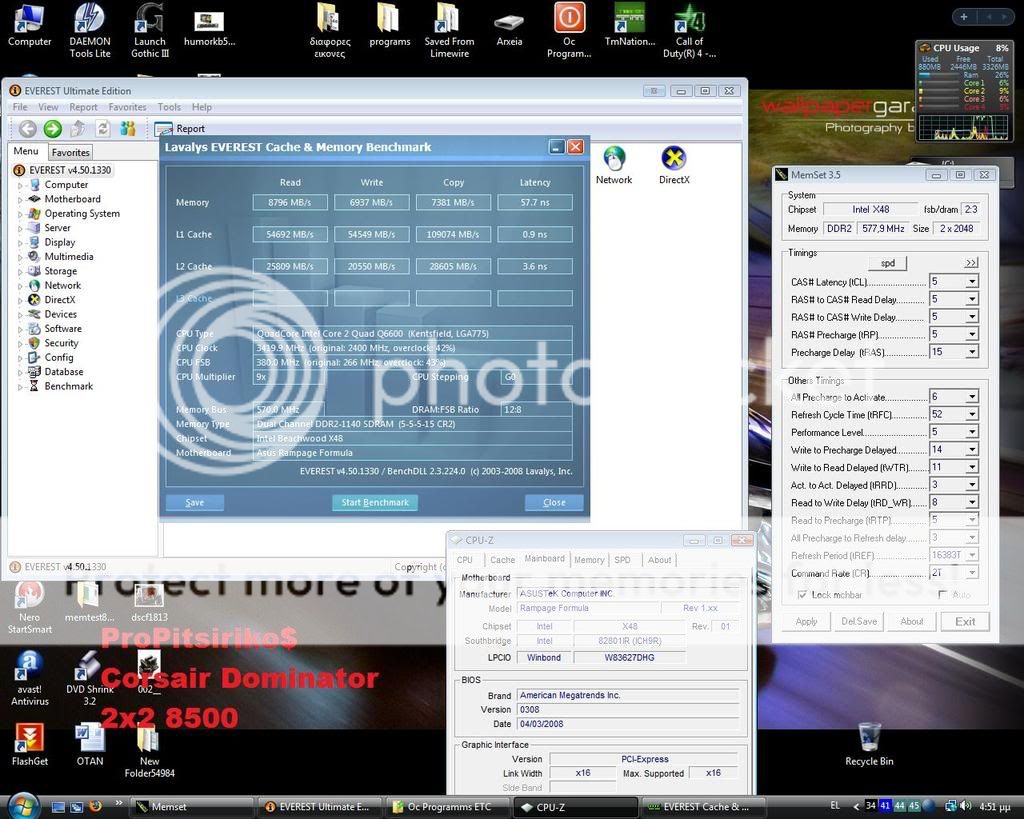Click the Start Benchmark button
The width and height of the screenshot is (1024, 819).
(374, 502)
